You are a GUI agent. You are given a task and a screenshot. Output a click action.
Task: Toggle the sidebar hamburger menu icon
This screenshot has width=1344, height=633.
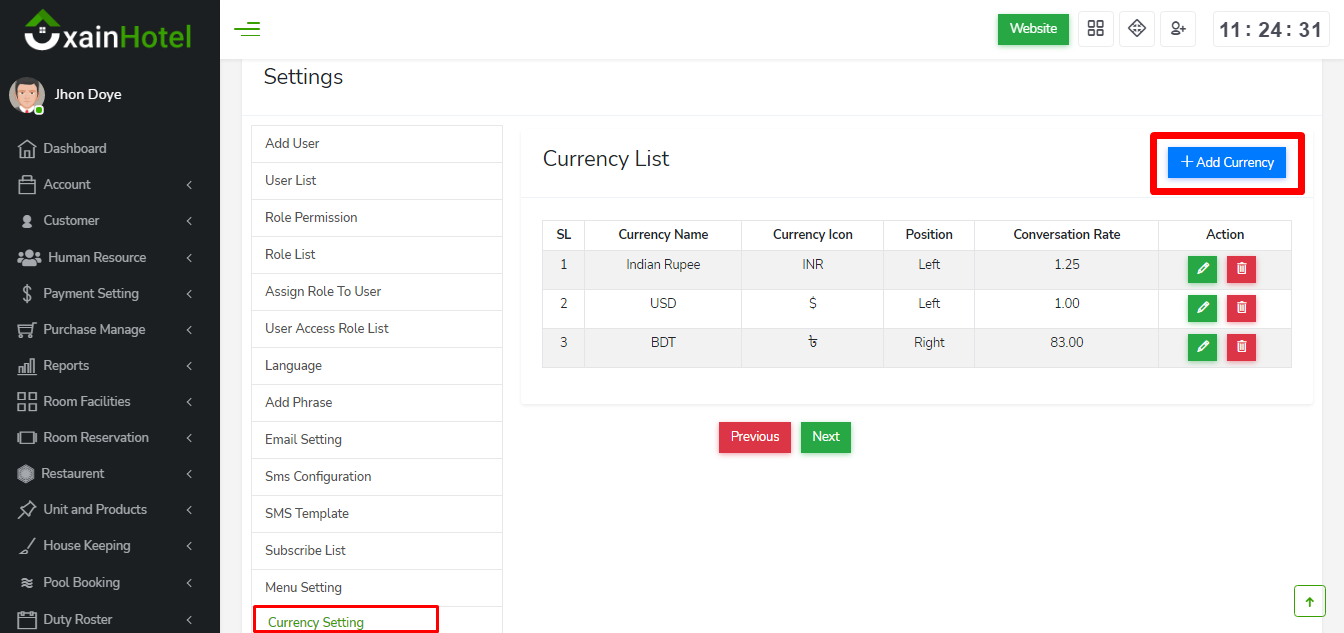(x=247, y=29)
